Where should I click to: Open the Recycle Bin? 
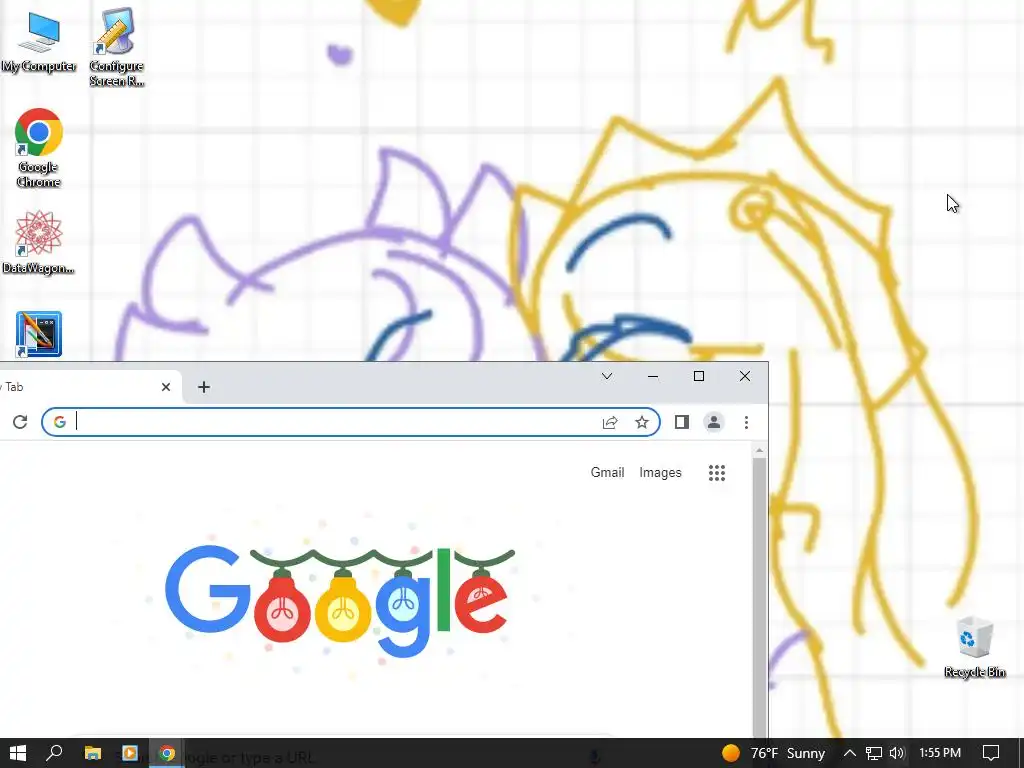tap(975, 647)
